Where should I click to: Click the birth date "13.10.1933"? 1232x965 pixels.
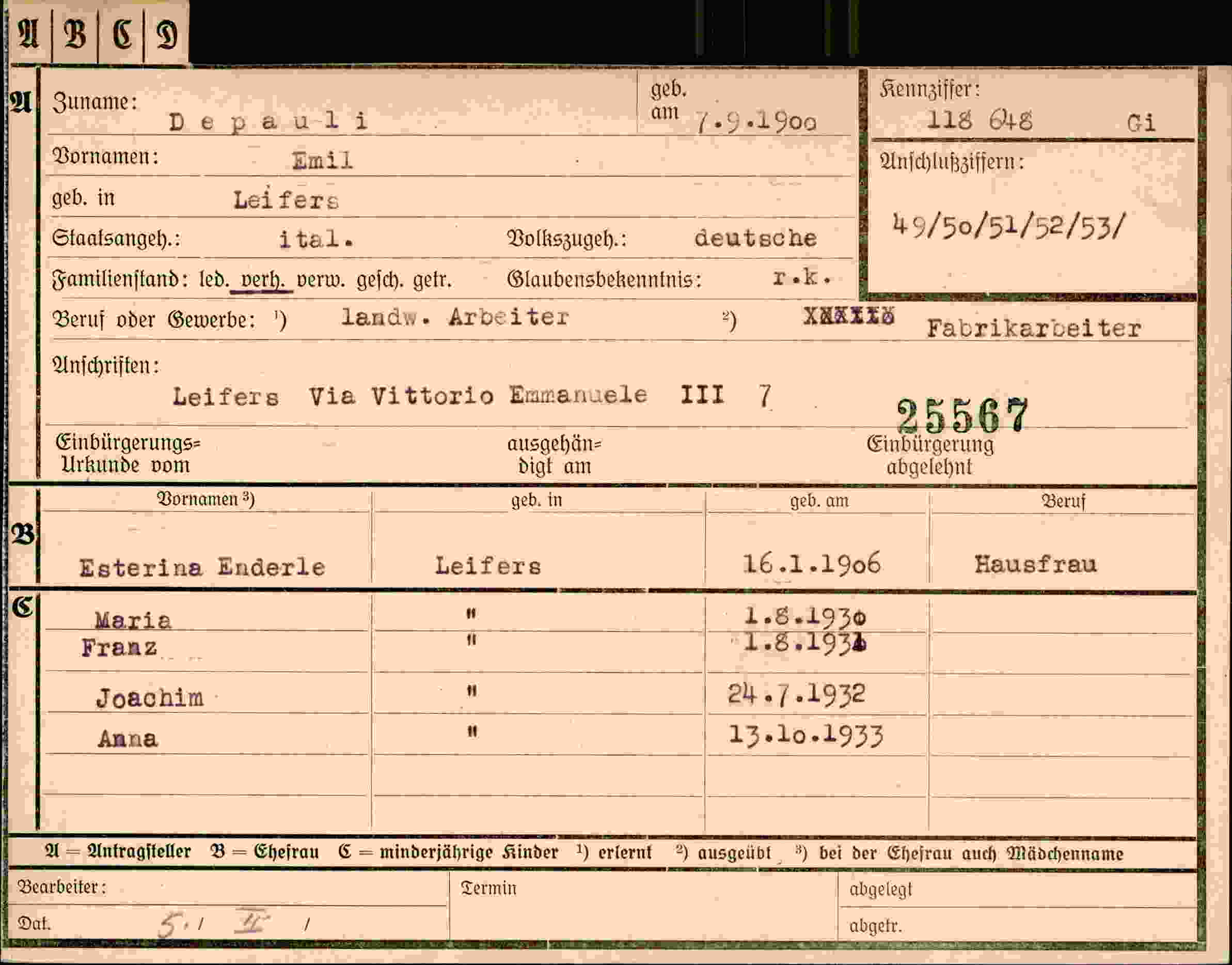pos(805,735)
